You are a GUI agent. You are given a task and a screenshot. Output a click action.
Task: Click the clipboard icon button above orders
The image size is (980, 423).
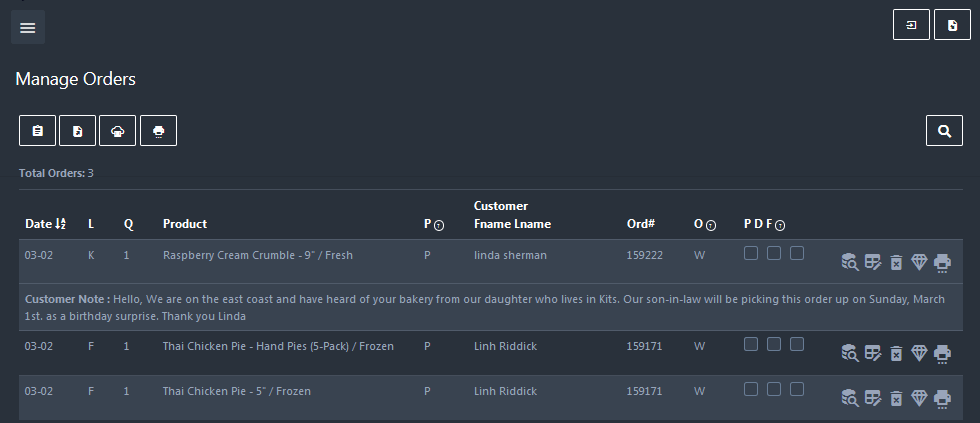coord(38,131)
